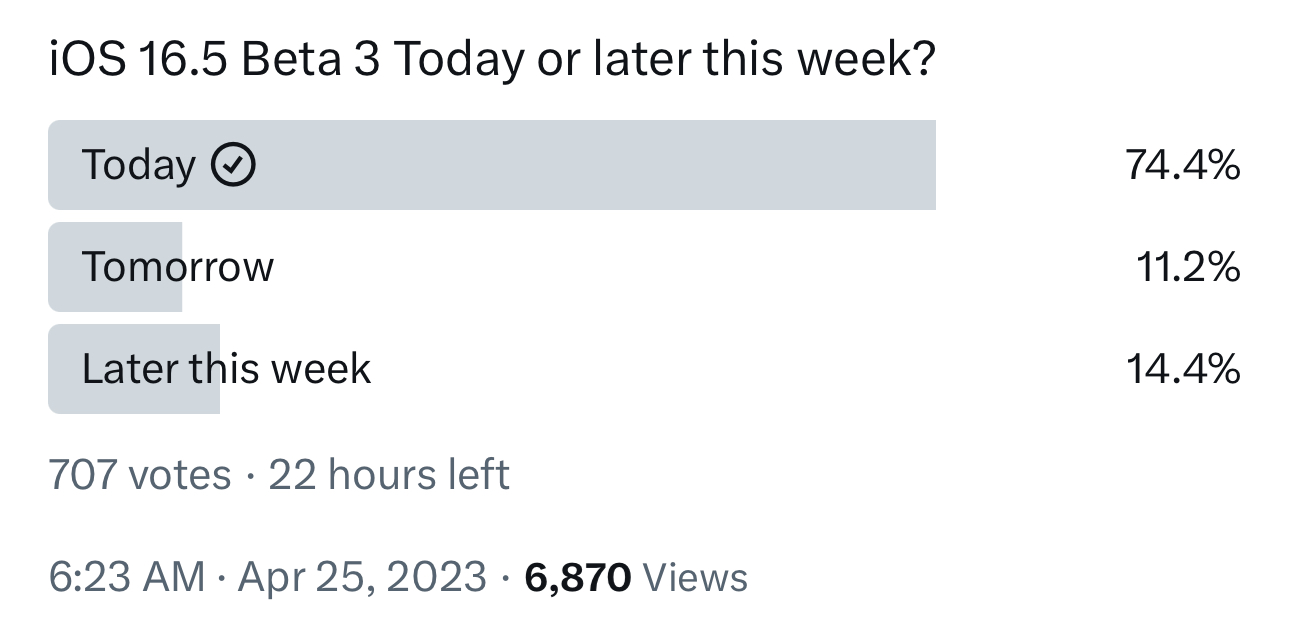Click the 22 hours left text
1290x629 pixels.
click(x=389, y=474)
